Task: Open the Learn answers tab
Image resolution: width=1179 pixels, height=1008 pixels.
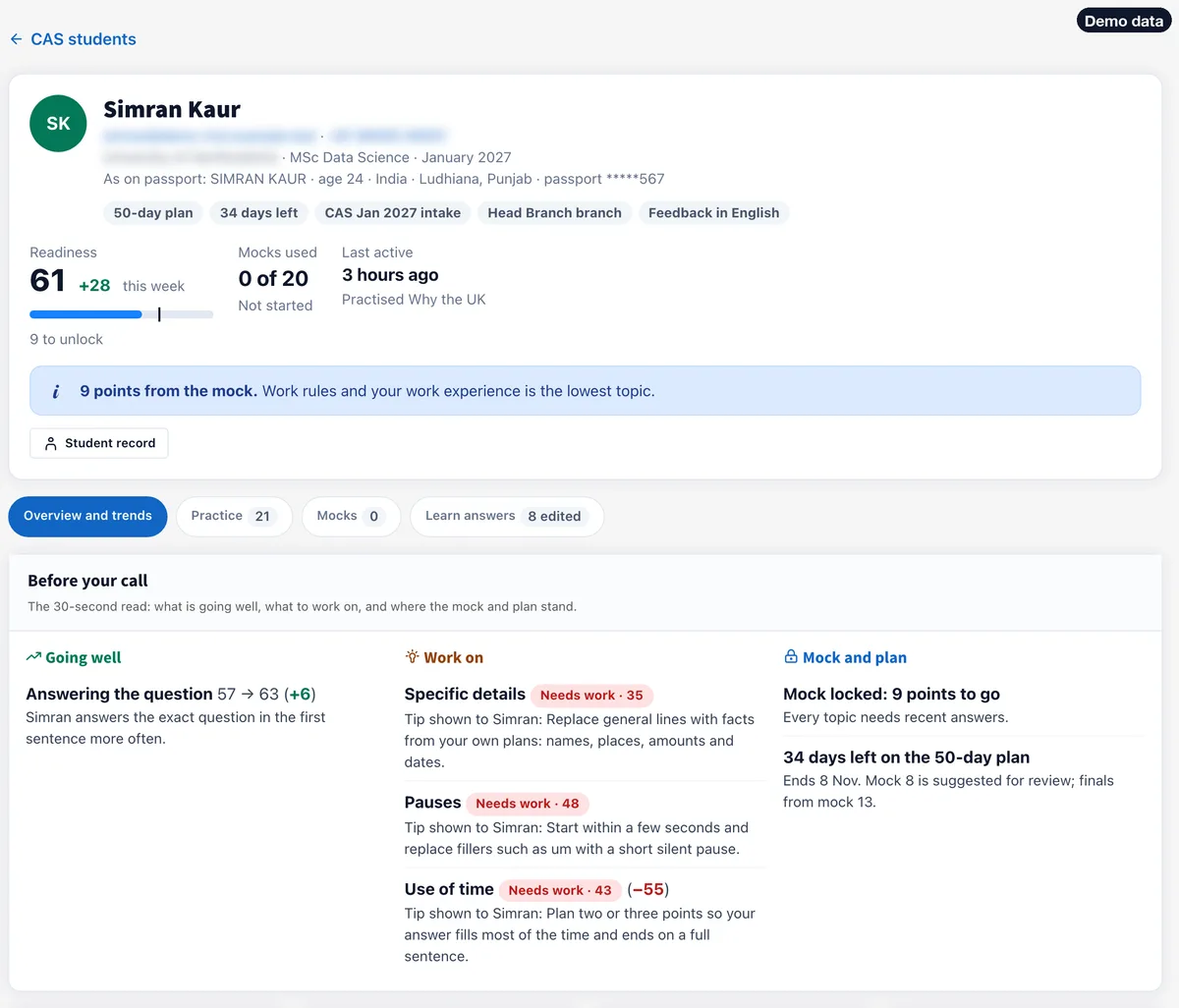Action: pyautogui.click(x=506, y=516)
